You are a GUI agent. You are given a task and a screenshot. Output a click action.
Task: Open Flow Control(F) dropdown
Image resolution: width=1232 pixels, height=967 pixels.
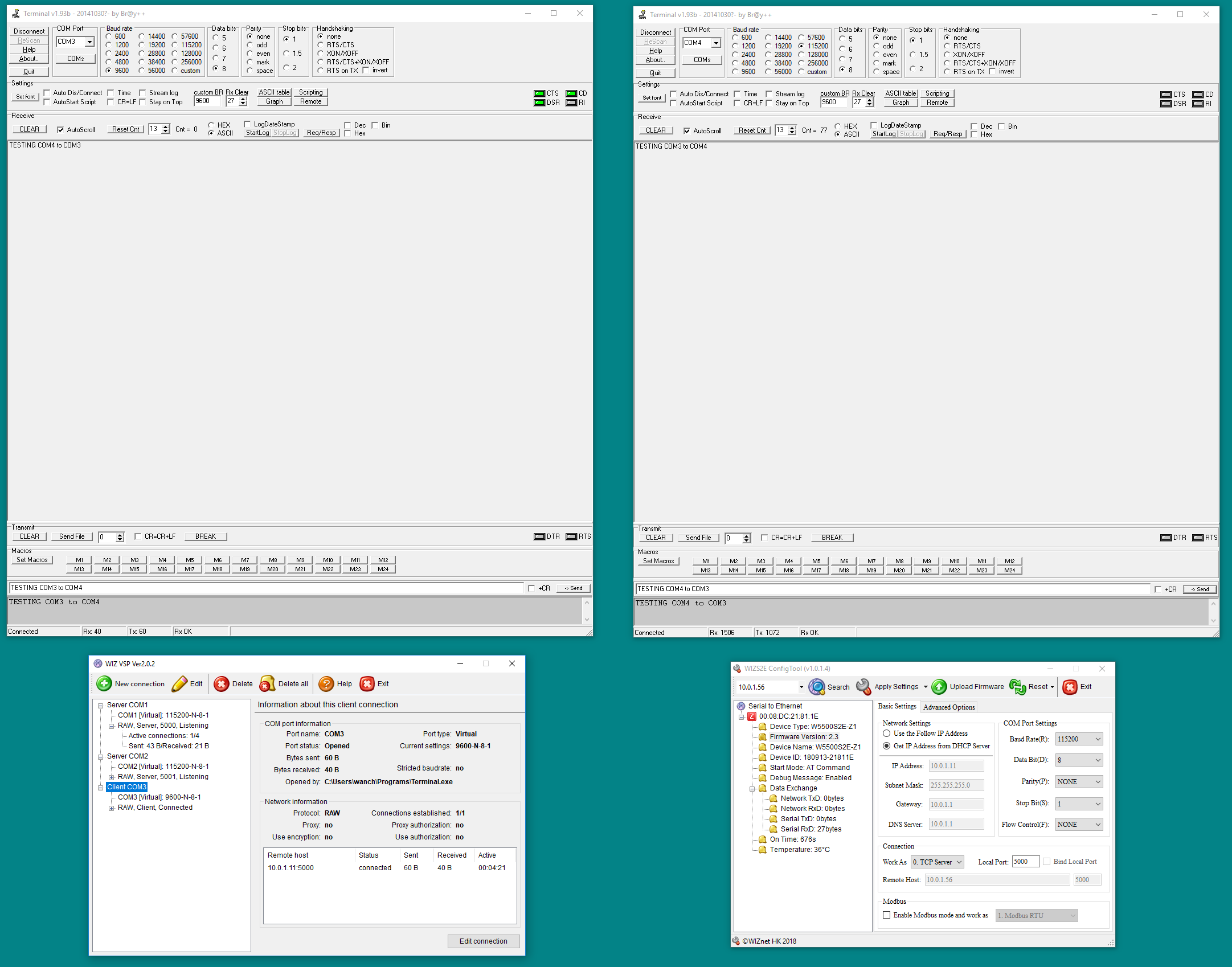[1079, 825]
